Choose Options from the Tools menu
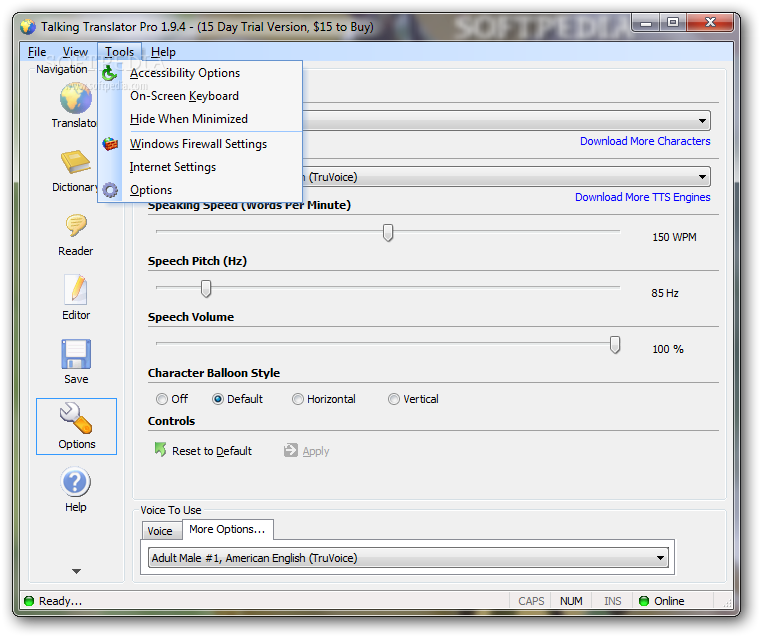 [200, 190]
